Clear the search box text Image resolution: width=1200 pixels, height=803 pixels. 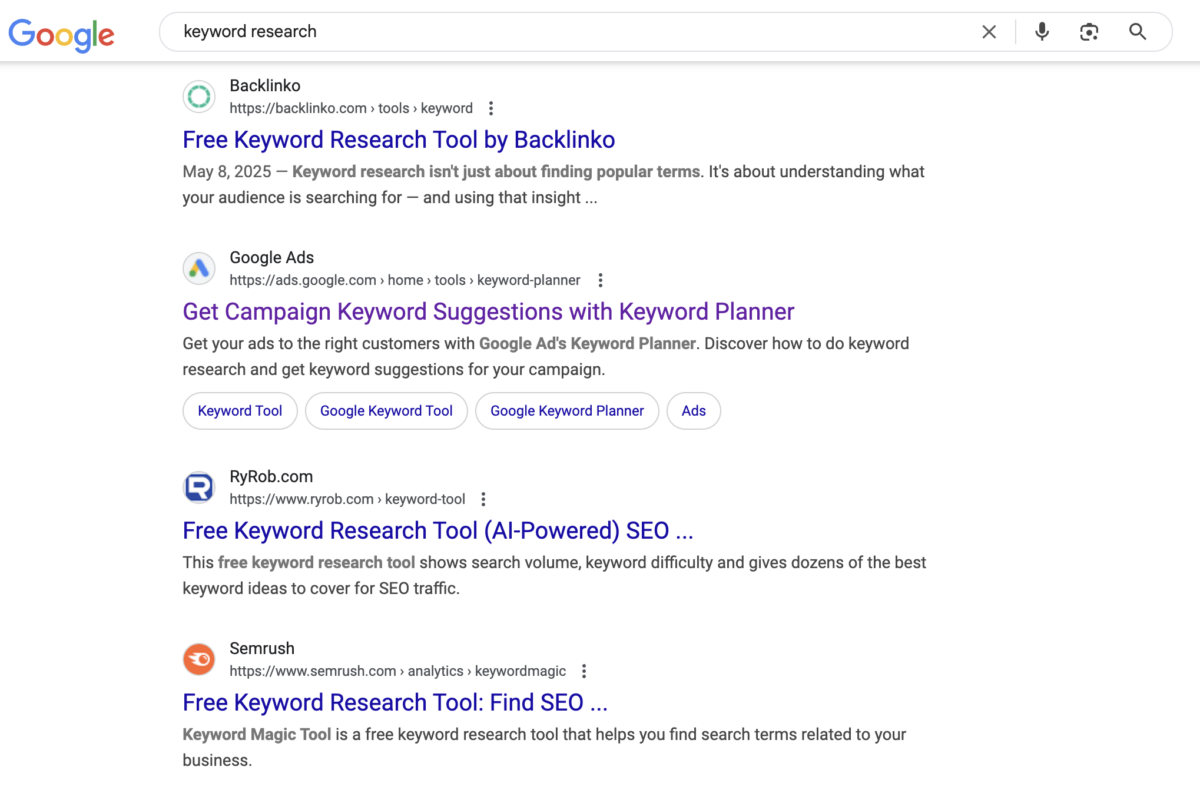989,32
